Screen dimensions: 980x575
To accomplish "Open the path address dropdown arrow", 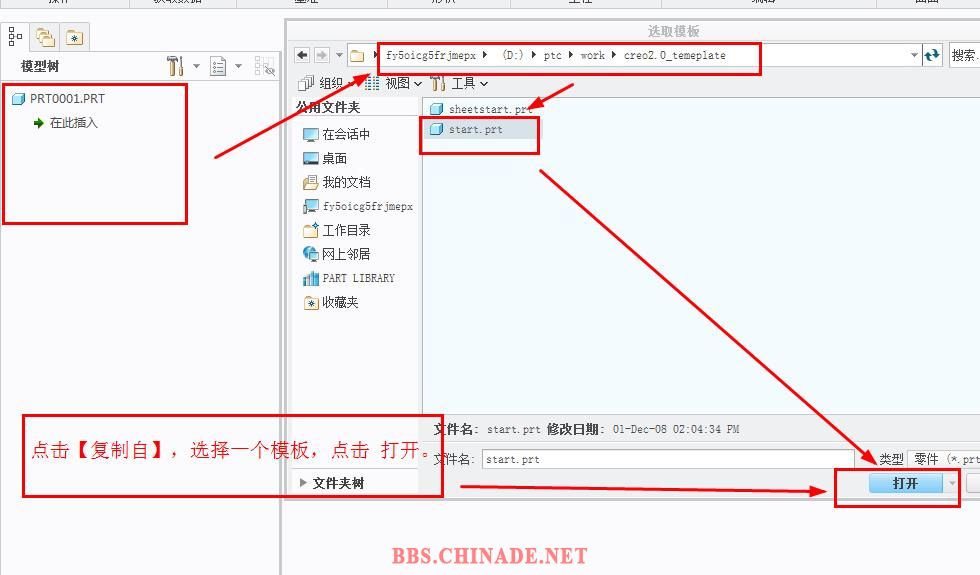I will (x=914, y=56).
